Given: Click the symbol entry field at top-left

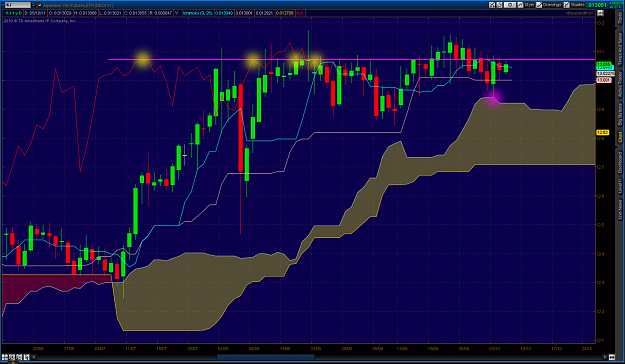Looking at the screenshot, I should [x=18, y=5].
